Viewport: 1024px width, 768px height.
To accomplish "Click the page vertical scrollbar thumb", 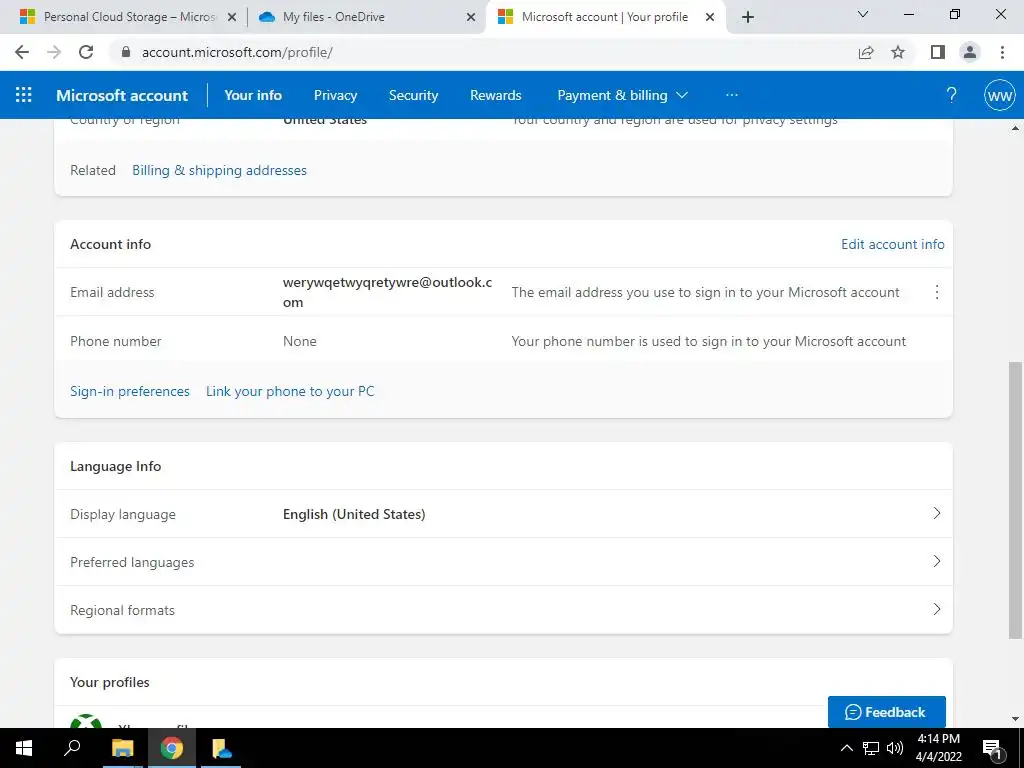I will (1015, 500).
